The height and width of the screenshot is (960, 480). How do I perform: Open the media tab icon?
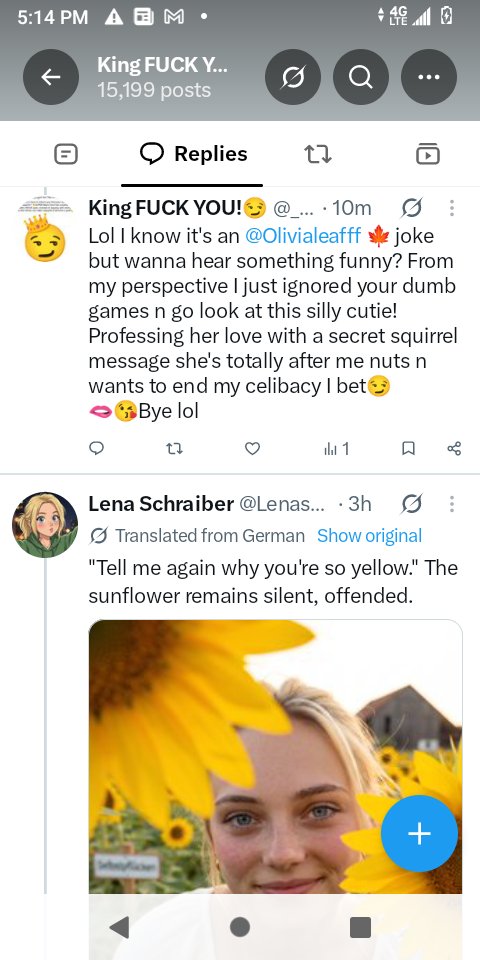pos(428,154)
